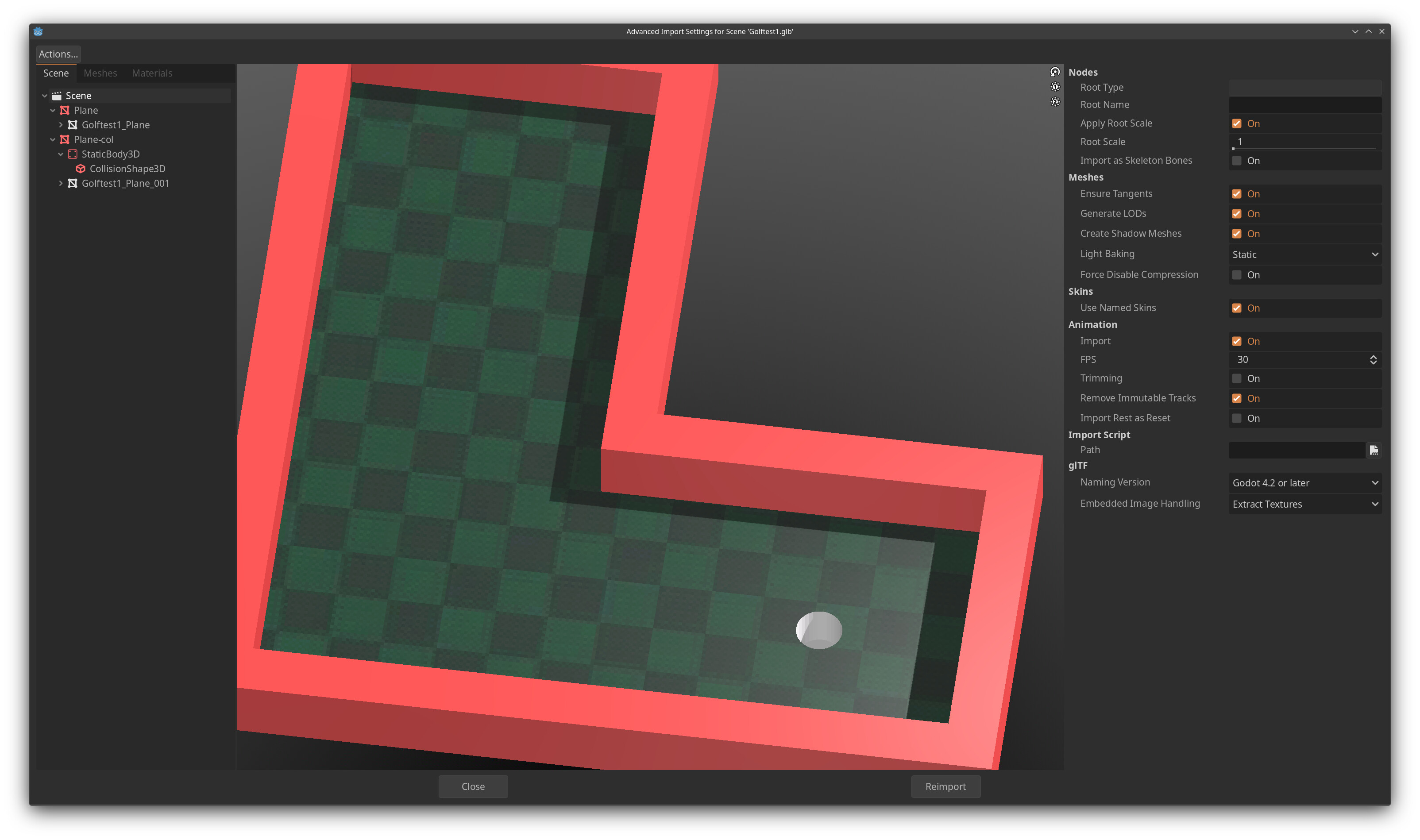Disable the Generate LODs checkbox
This screenshot has height=840, width=1420.
(1237, 213)
